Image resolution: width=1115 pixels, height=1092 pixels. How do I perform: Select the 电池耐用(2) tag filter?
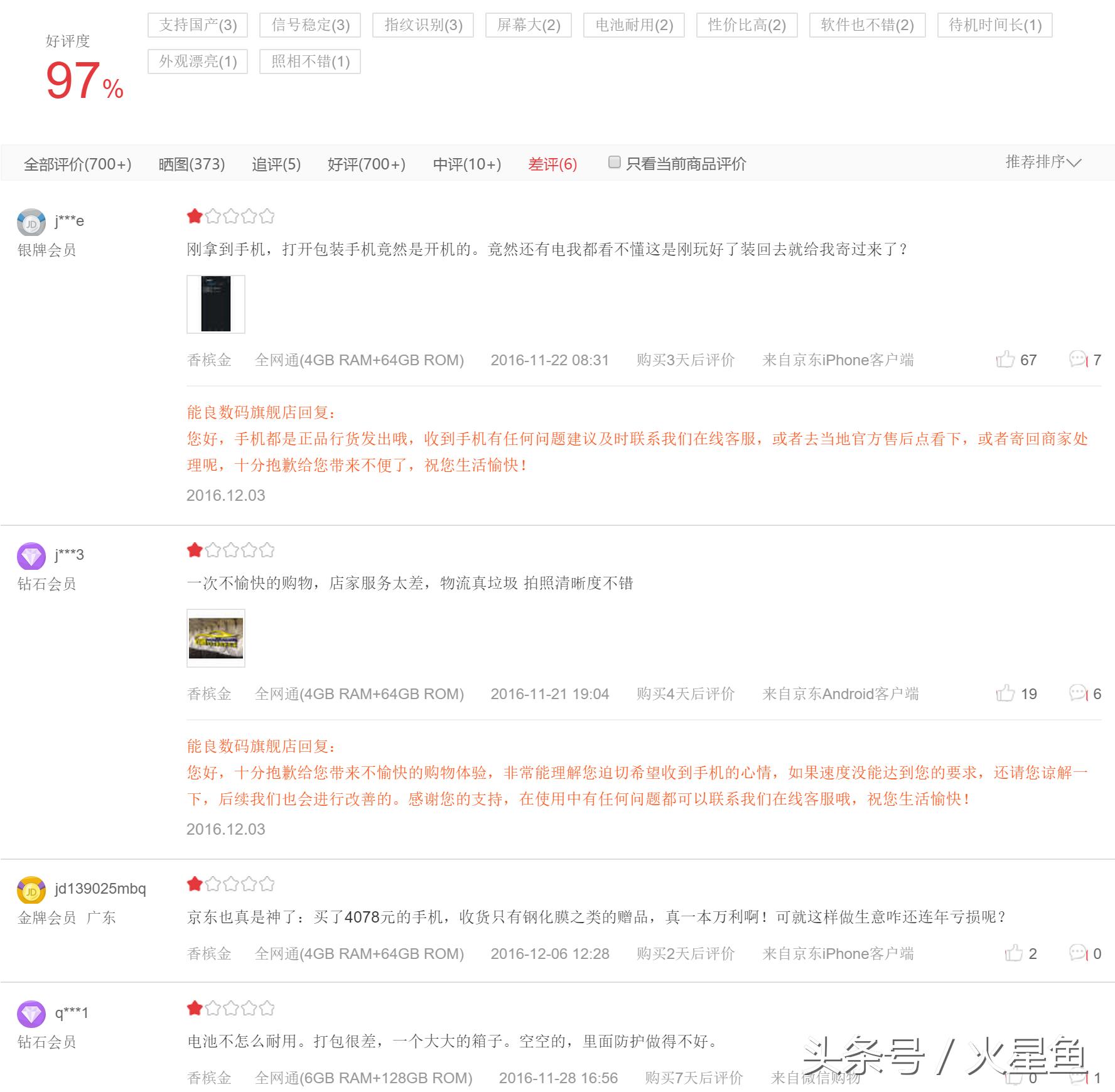[x=633, y=25]
